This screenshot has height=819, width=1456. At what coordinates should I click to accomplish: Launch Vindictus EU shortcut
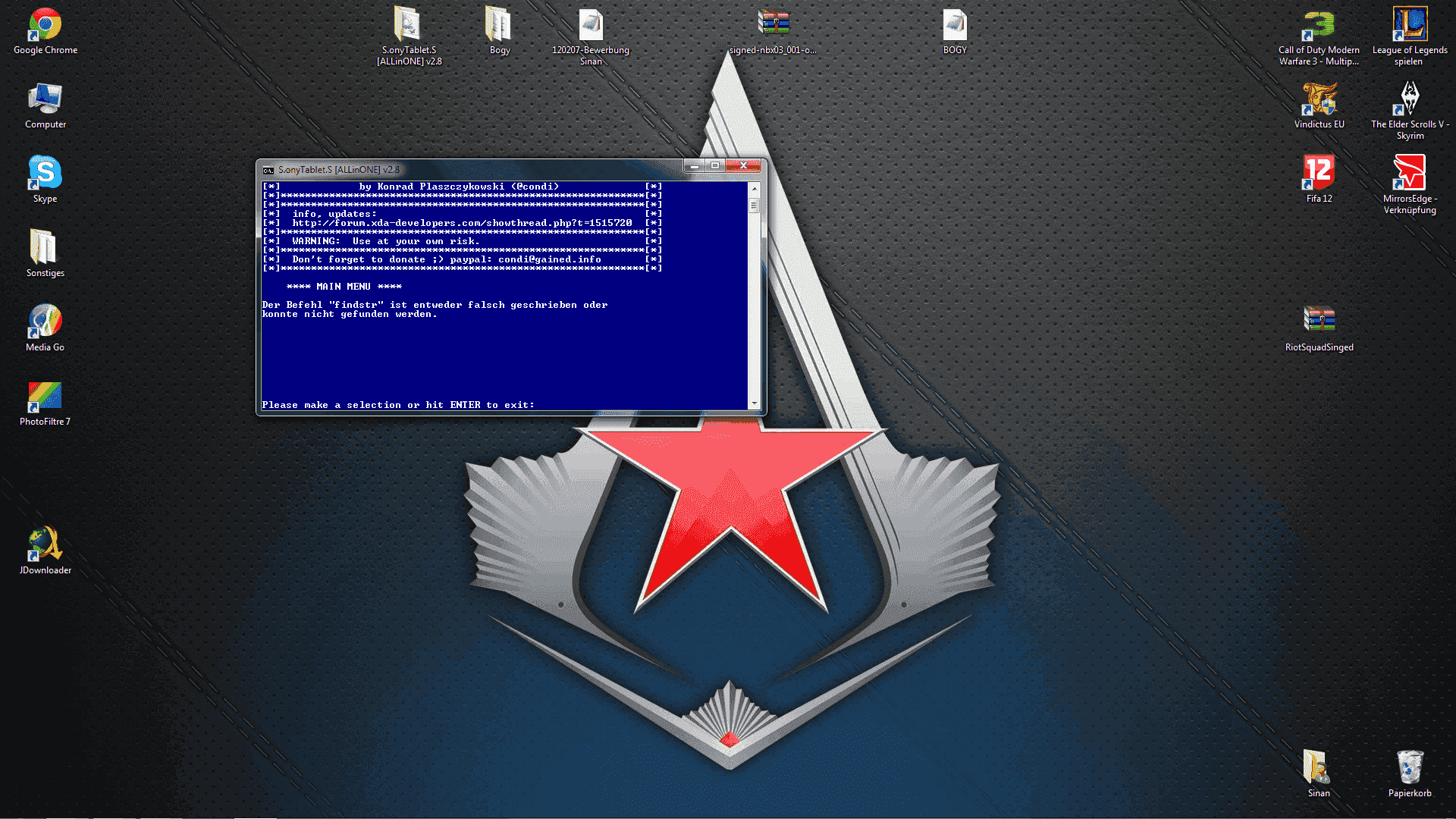click(1319, 106)
